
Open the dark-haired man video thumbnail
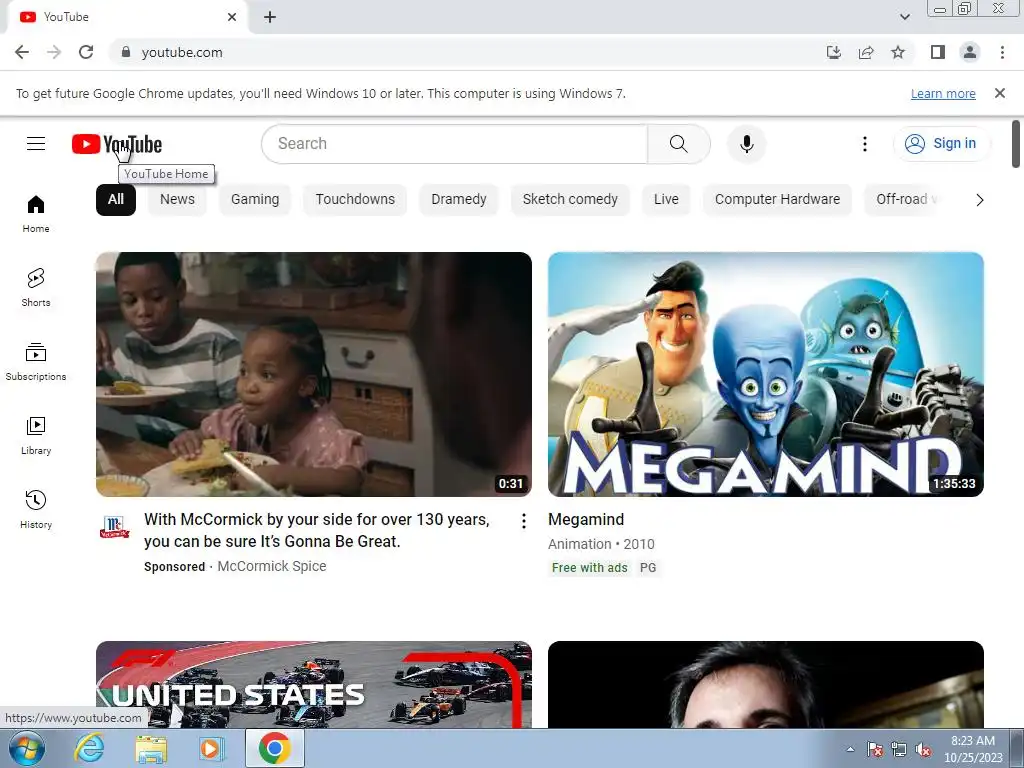click(x=765, y=684)
